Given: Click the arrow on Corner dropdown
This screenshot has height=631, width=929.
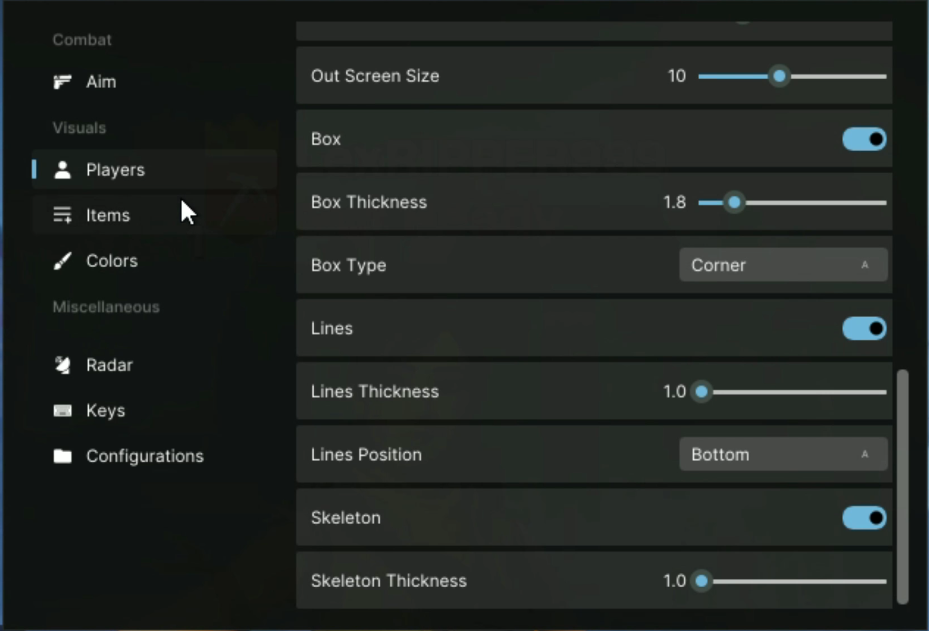Looking at the screenshot, I should pyautogui.click(x=865, y=265).
